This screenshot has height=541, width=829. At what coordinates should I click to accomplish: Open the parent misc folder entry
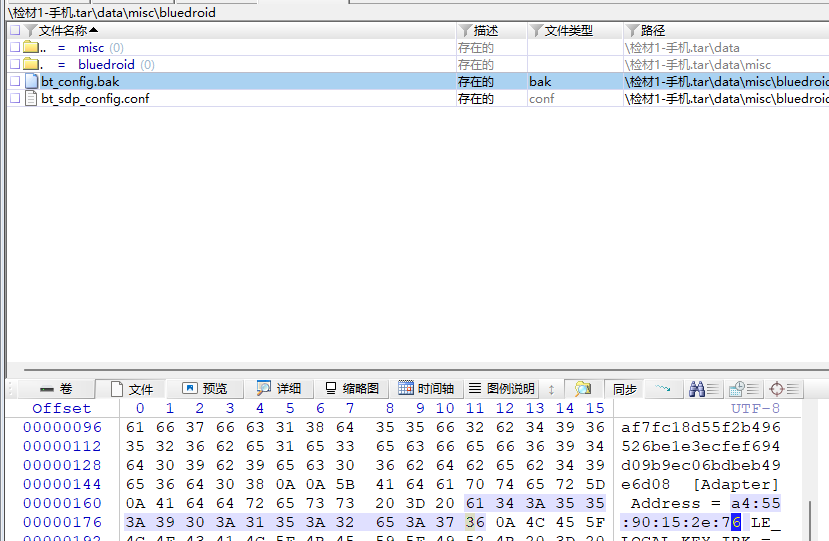[91, 48]
